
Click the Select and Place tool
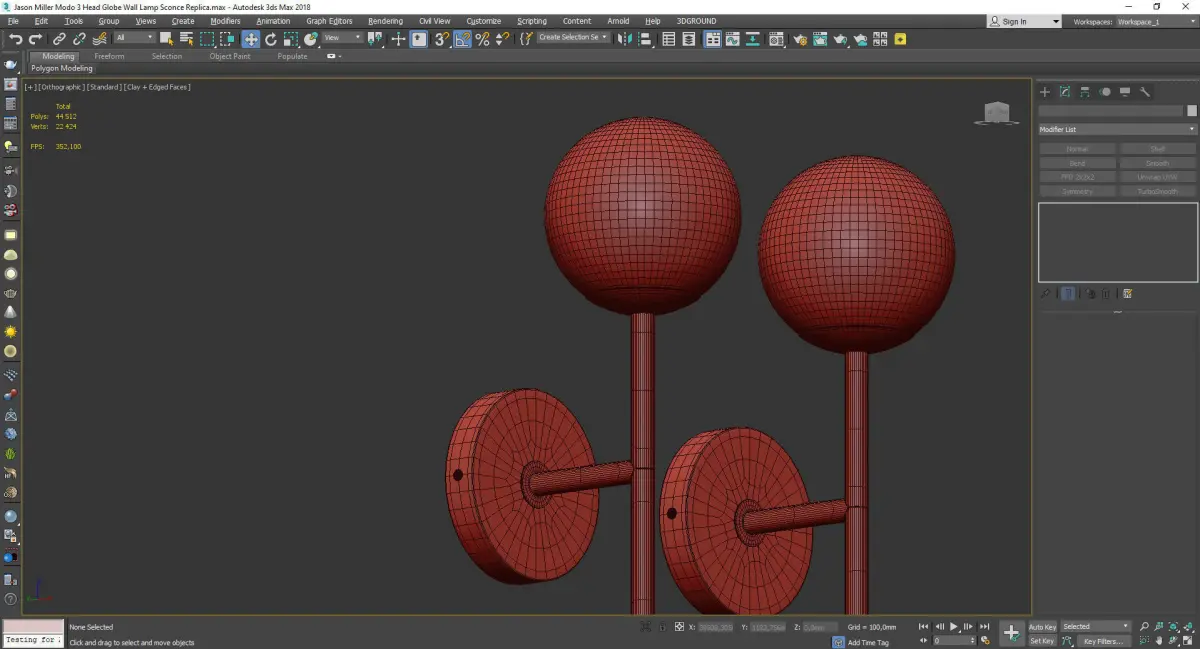311,39
